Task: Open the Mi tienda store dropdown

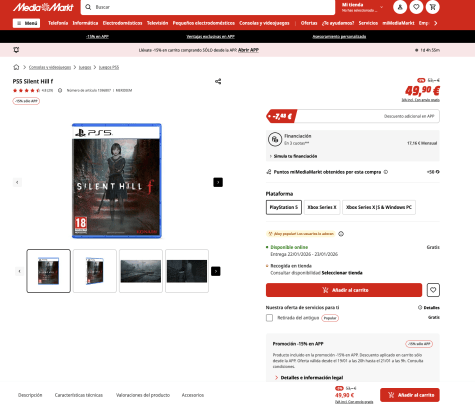Action: [x=363, y=7]
